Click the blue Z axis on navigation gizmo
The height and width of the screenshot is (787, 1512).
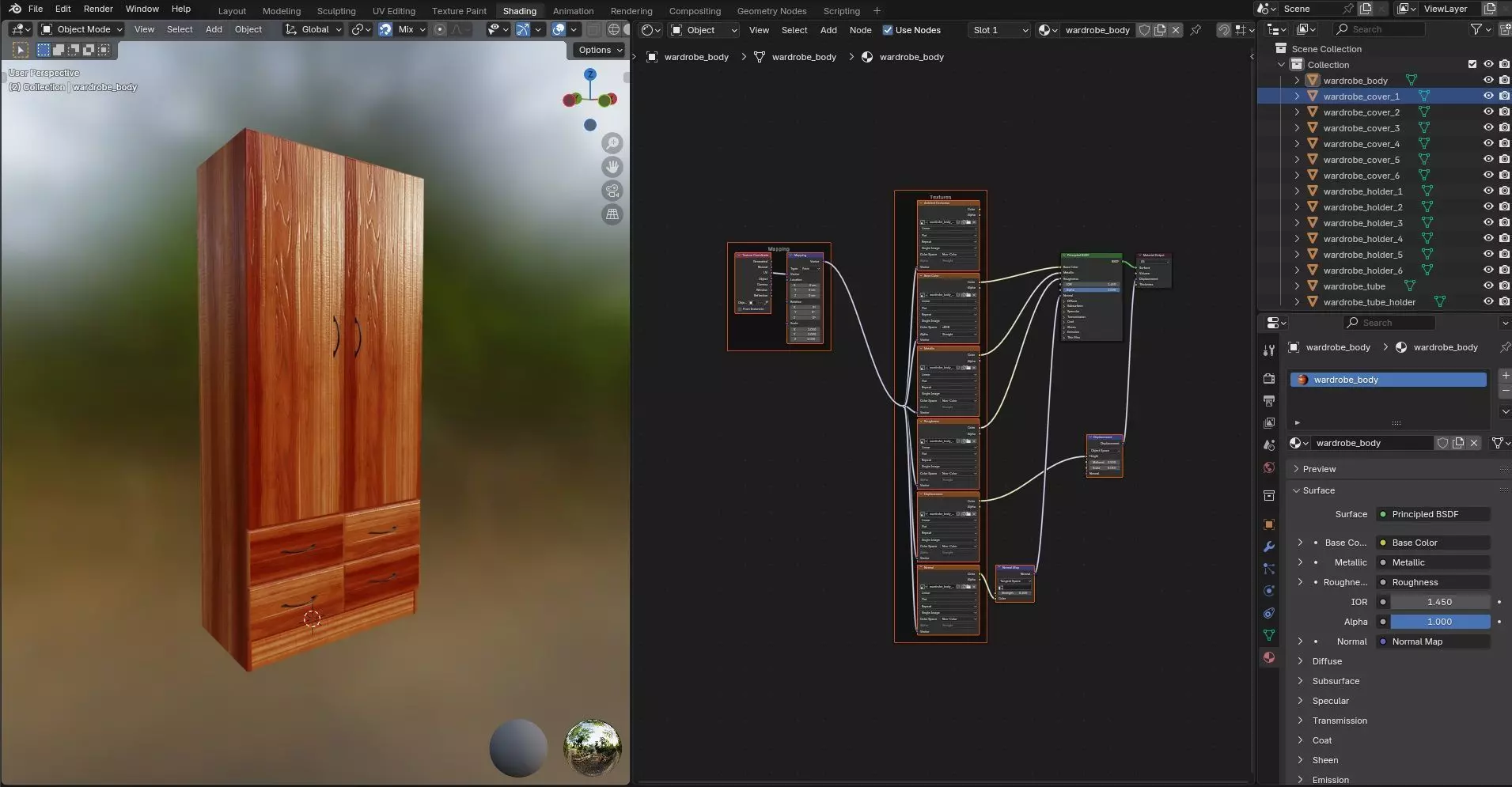pos(590,74)
